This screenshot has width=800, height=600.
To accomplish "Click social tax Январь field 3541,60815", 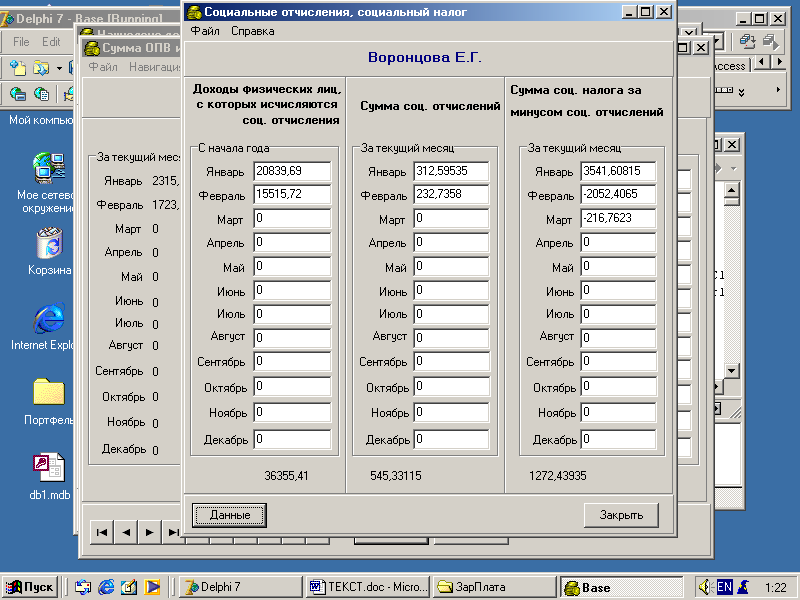I will click(618, 171).
